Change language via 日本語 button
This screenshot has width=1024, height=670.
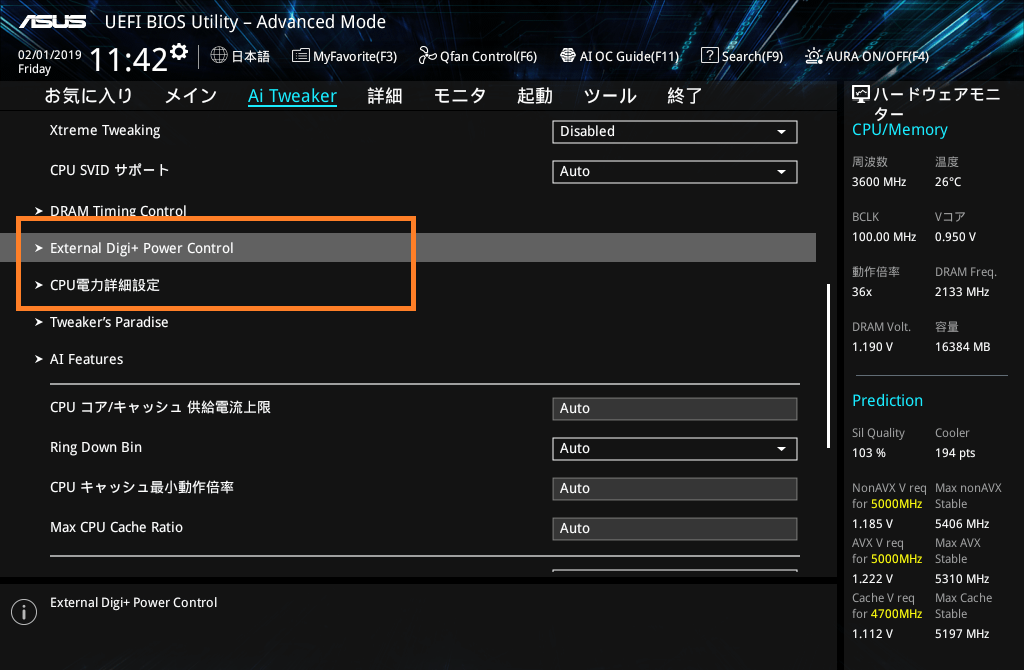(240, 56)
